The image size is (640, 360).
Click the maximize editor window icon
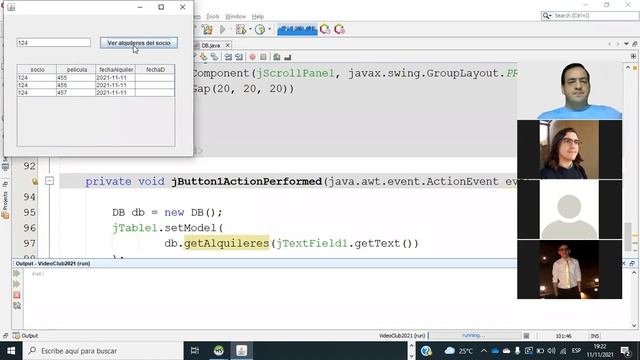point(635,44)
